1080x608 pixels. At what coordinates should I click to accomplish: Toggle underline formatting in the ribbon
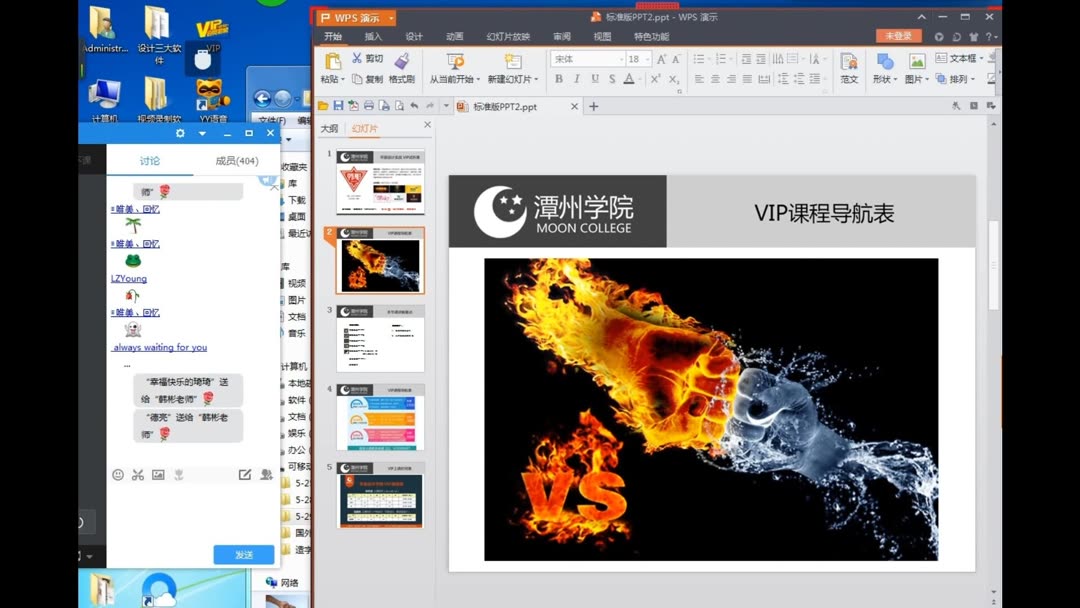tap(594, 78)
